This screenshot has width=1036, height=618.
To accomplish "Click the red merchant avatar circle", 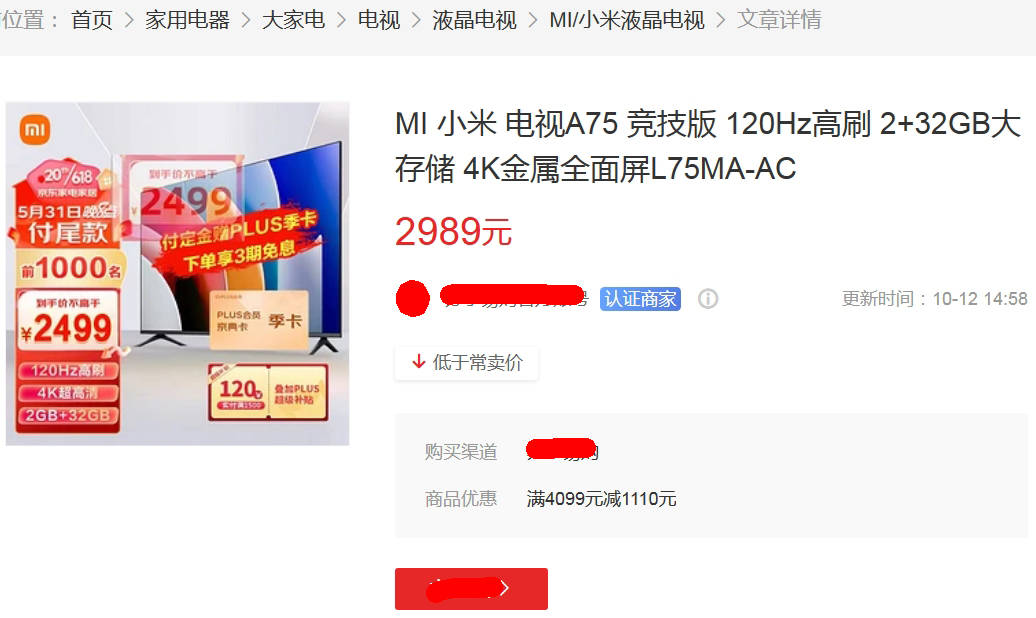I will (412, 298).
